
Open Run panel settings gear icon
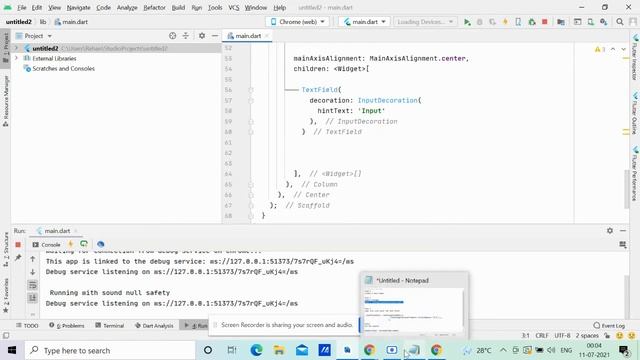[610, 231]
